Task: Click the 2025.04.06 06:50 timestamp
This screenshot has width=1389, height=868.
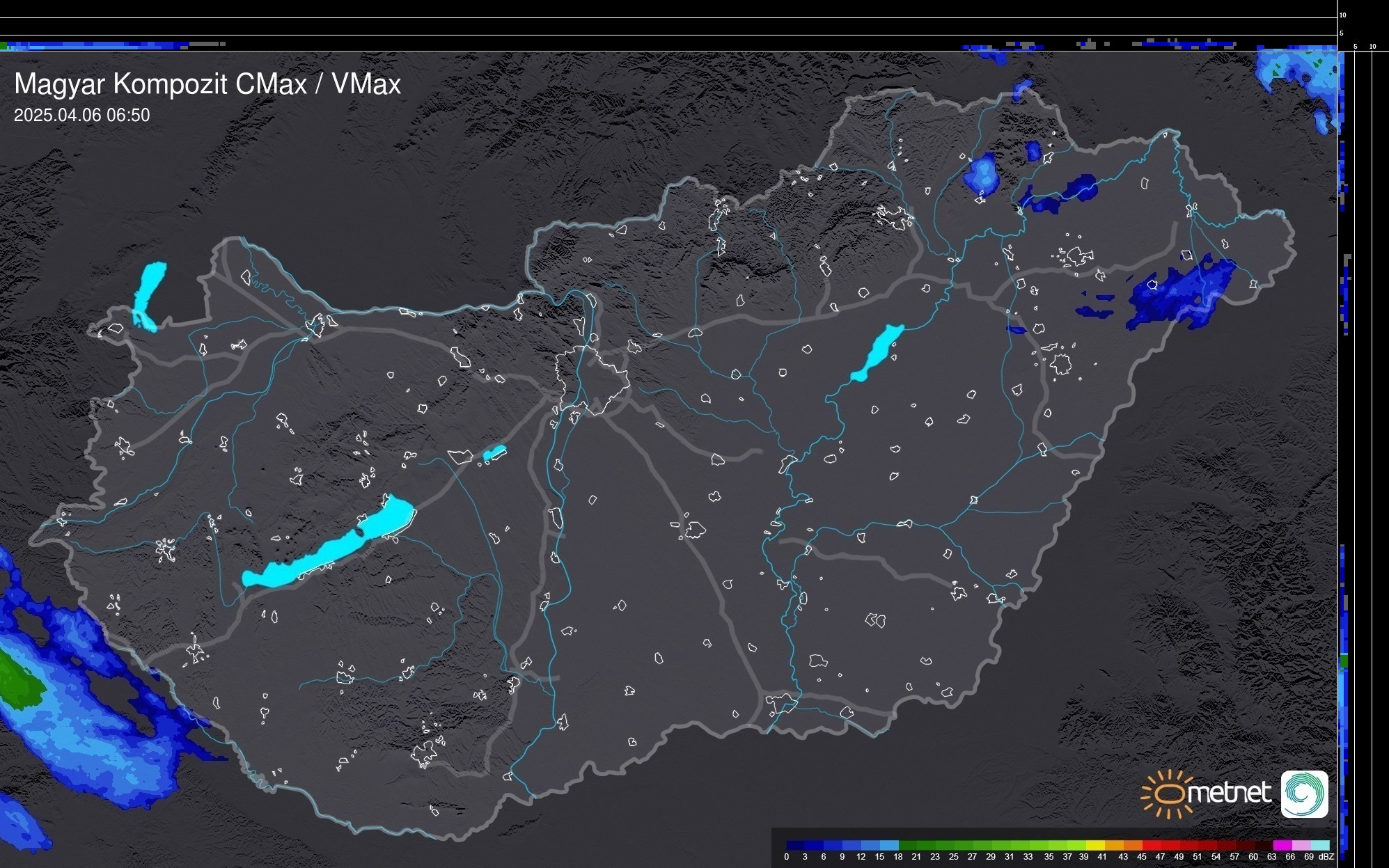Action: [81, 115]
